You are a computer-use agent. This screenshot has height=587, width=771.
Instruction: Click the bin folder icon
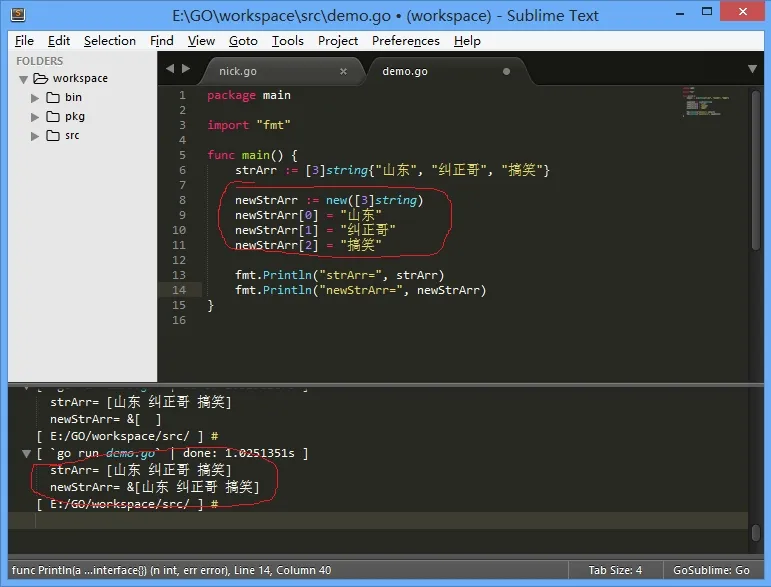53,97
